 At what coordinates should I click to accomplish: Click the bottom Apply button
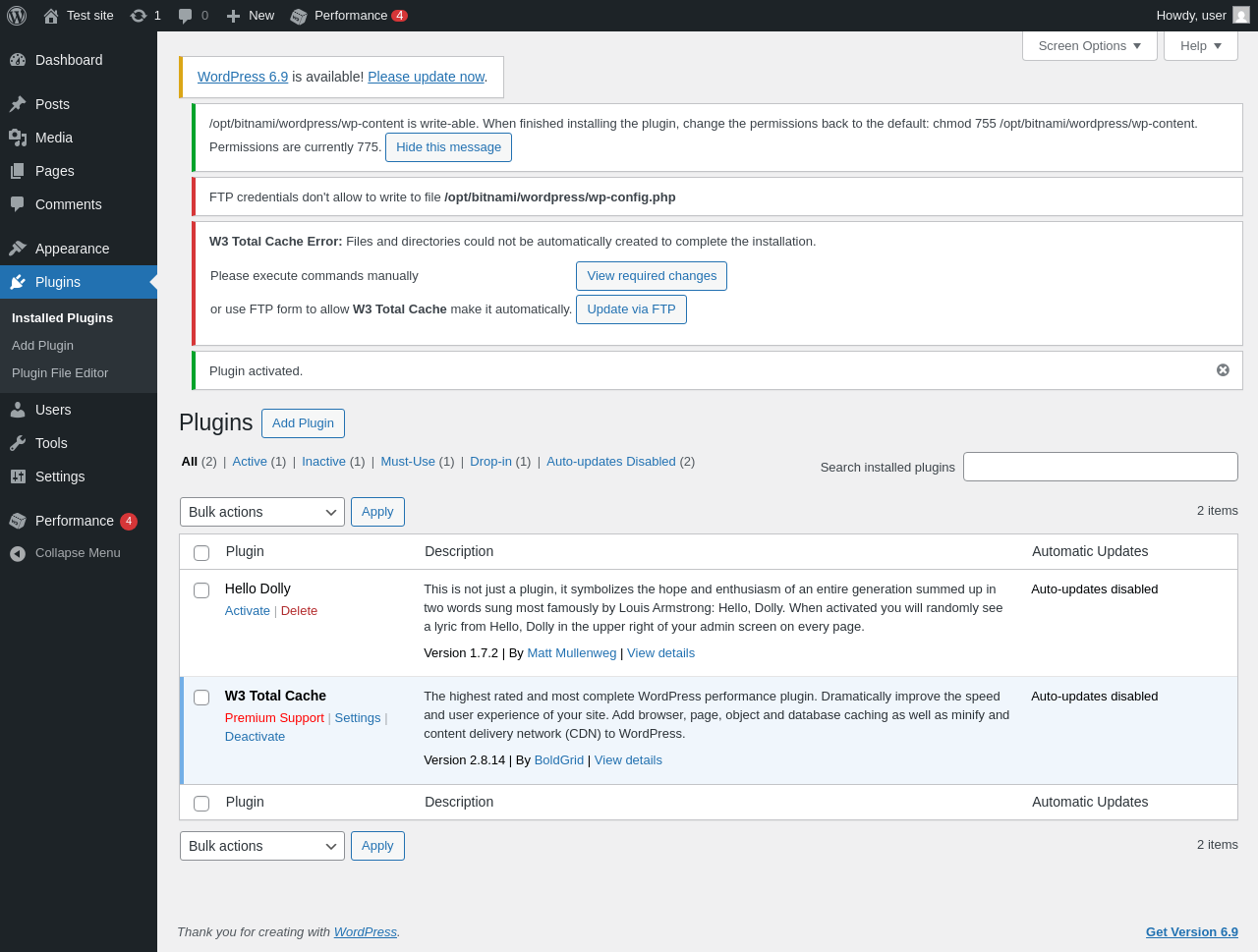[377, 846]
